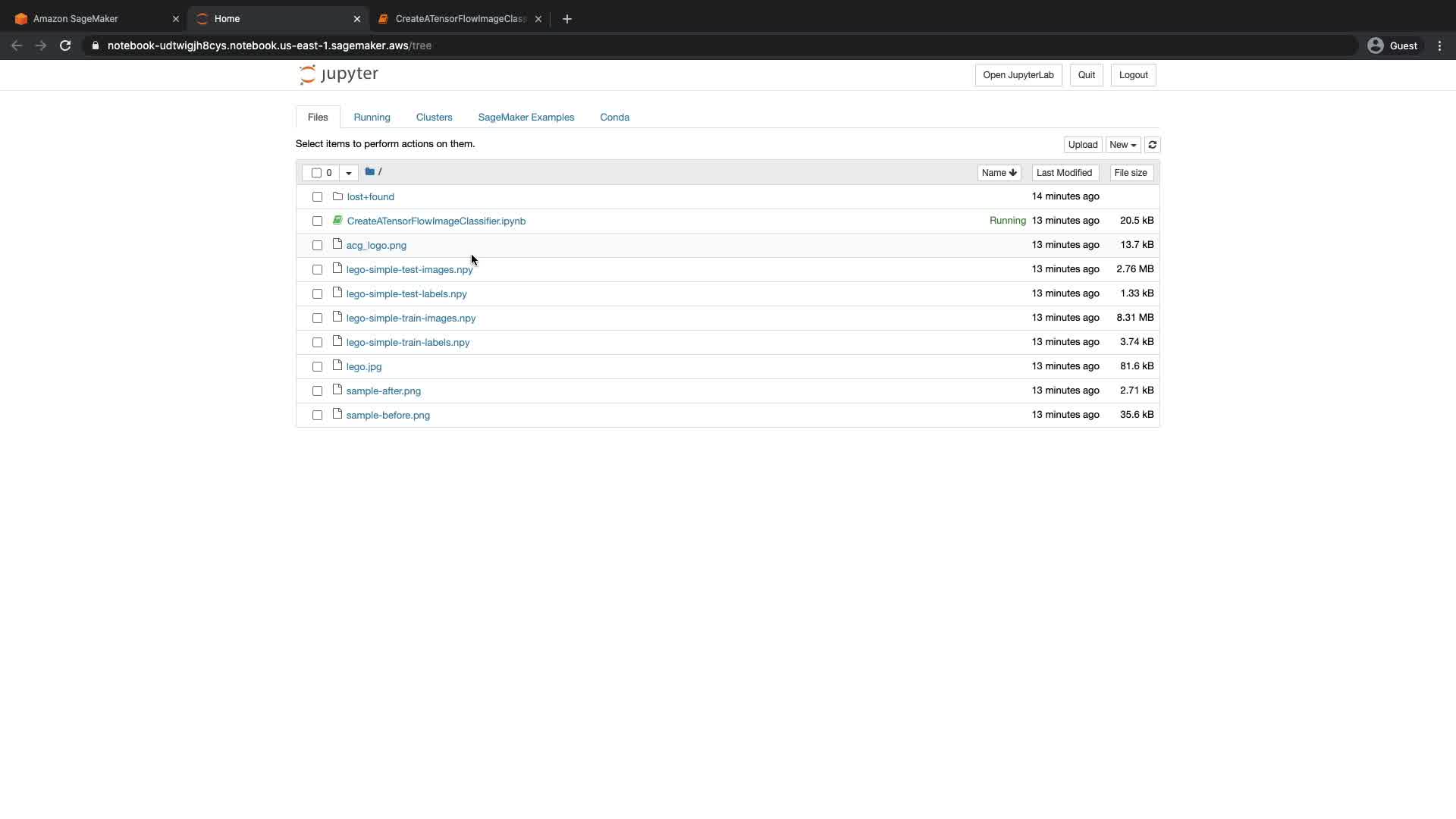
Task: Select the acg_logo.png checkbox
Action: pos(318,246)
